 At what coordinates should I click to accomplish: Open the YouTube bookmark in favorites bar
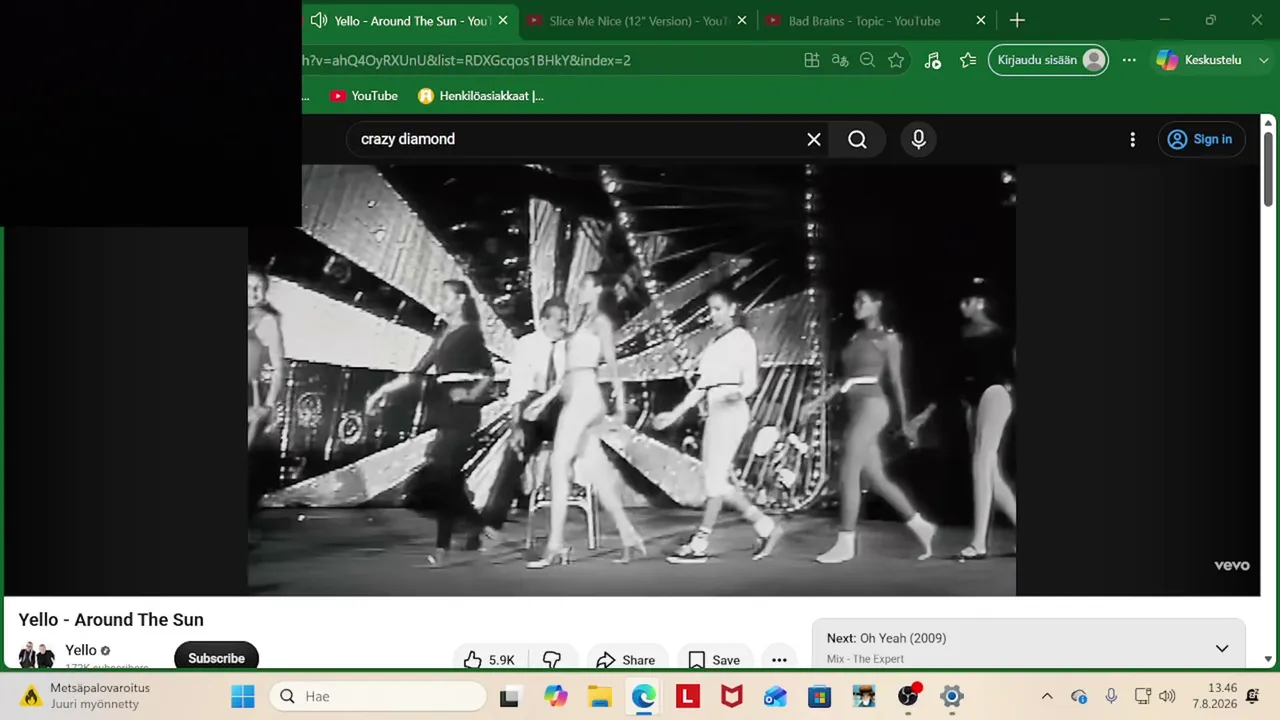364,96
